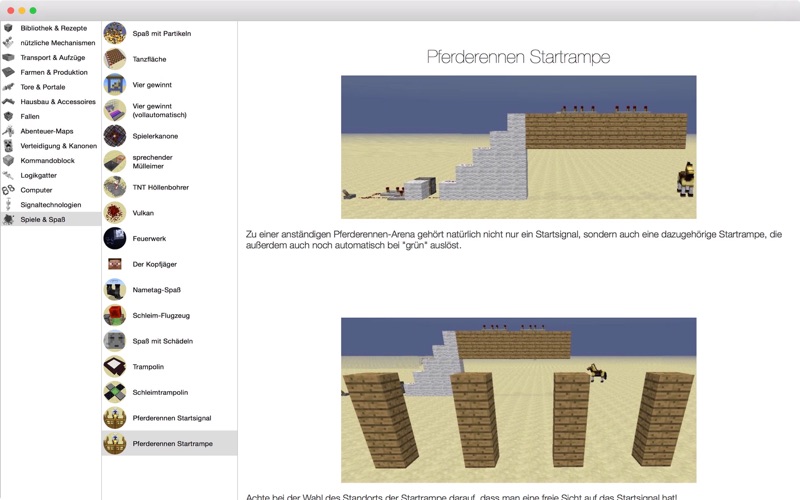Click the Fallen category icon
Image resolution: width=800 pixels, height=500 pixels.
(8, 116)
